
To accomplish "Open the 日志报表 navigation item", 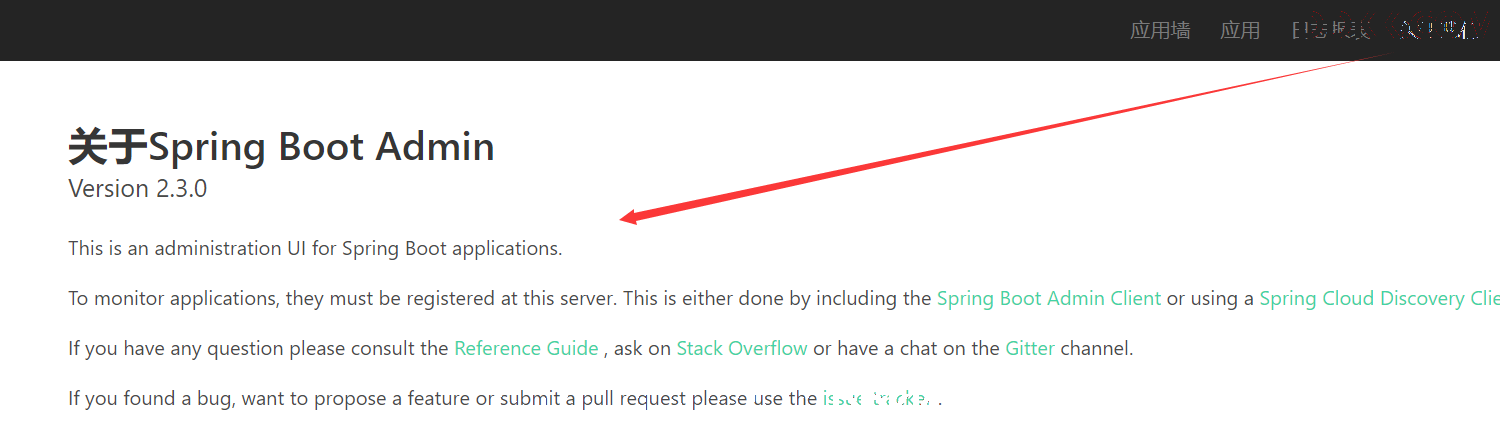I will click(1330, 30).
